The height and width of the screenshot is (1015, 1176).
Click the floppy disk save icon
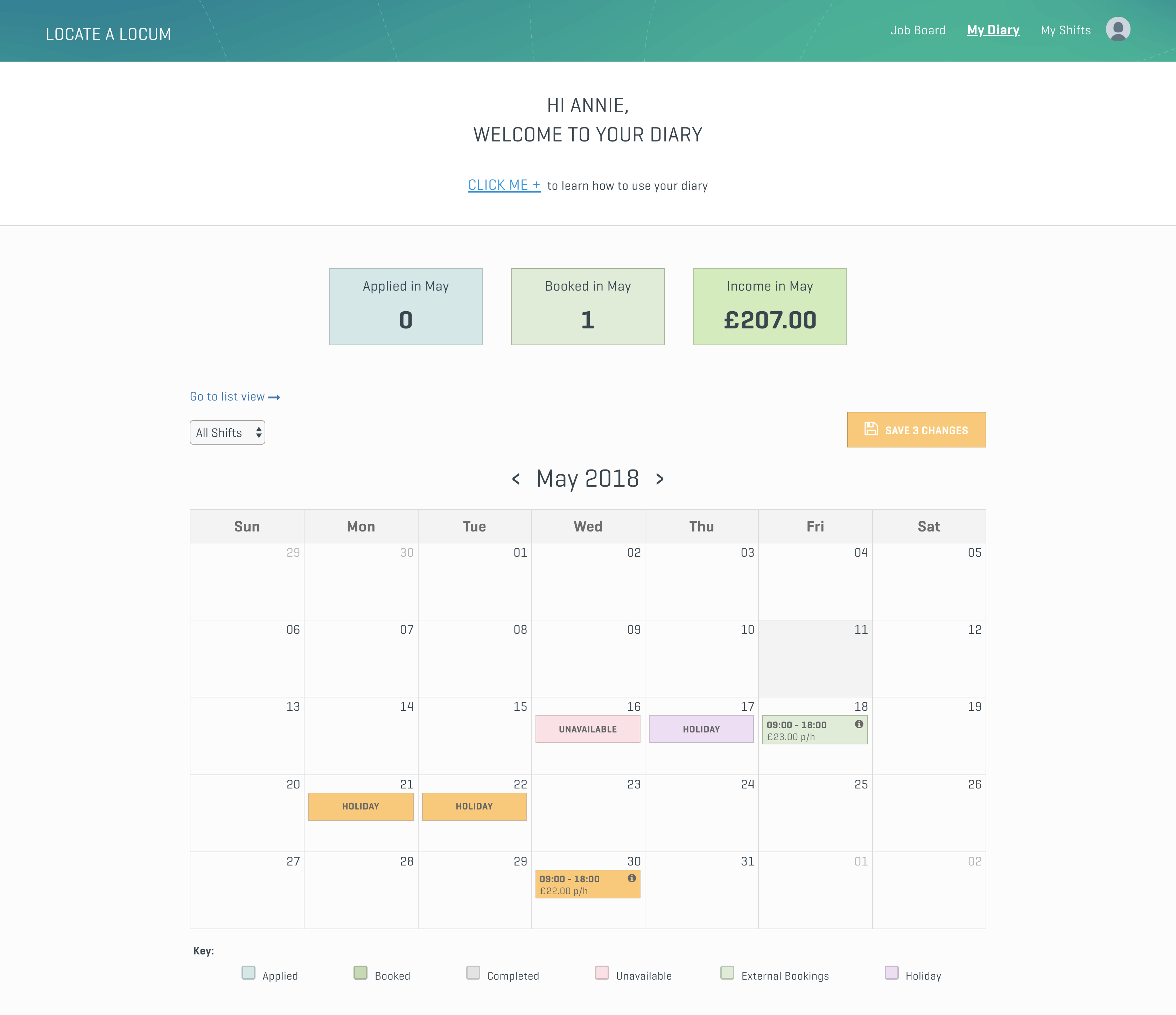[871, 429]
